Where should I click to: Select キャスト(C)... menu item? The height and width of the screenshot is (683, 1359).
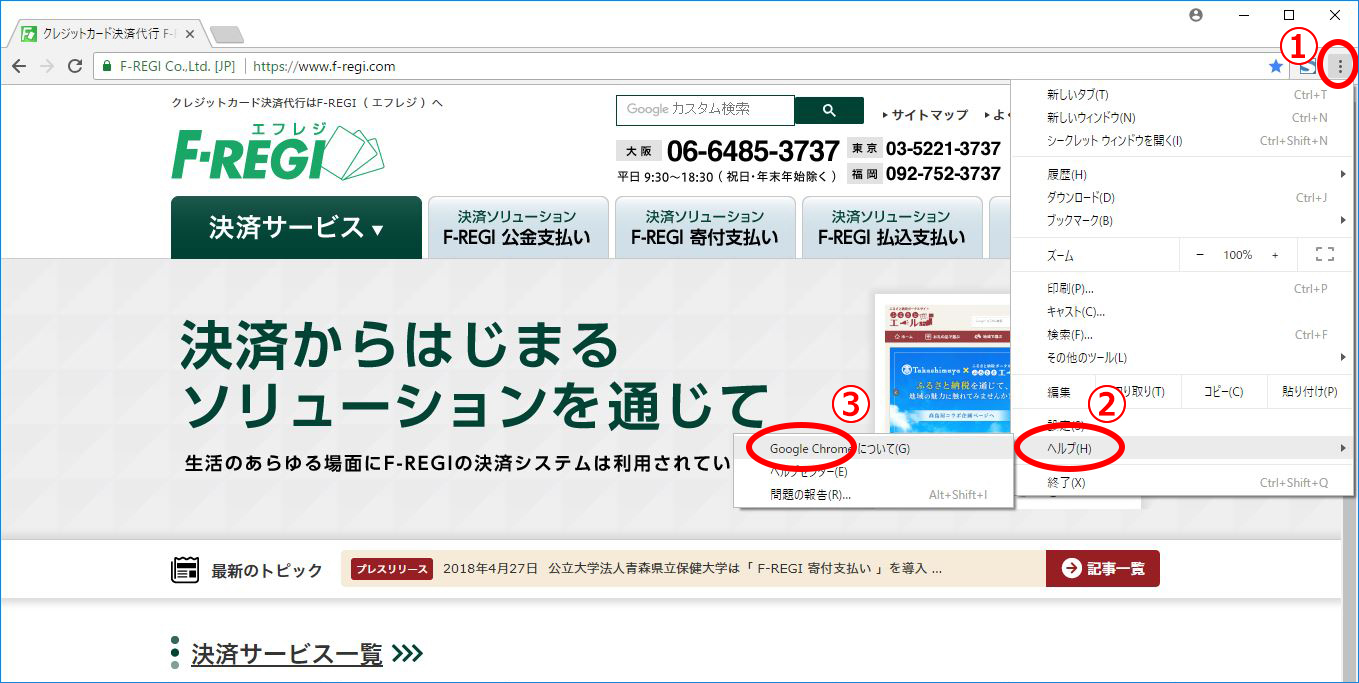(x=1182, y=312)
